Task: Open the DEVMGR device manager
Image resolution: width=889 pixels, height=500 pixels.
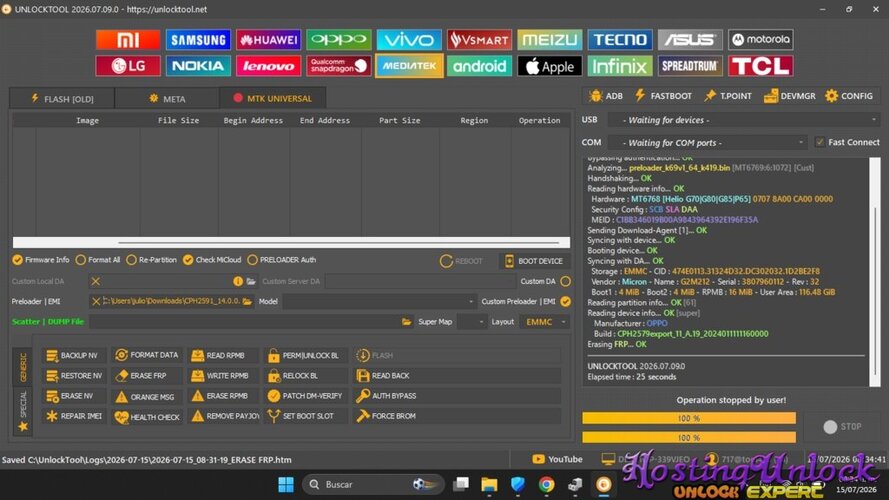Action: tap(790, 96)
